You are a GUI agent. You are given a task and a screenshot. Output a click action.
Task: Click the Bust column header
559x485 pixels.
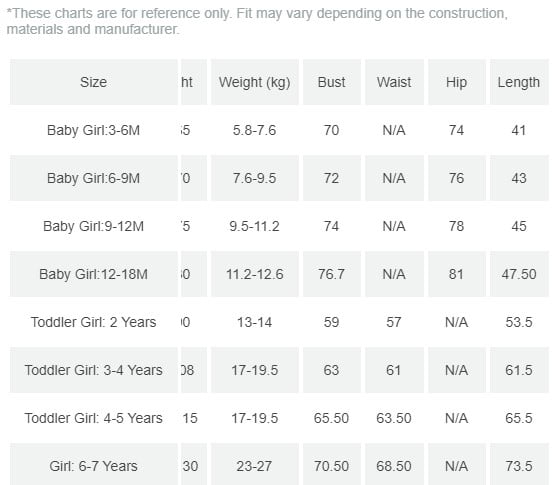click(x=332, y=82)
